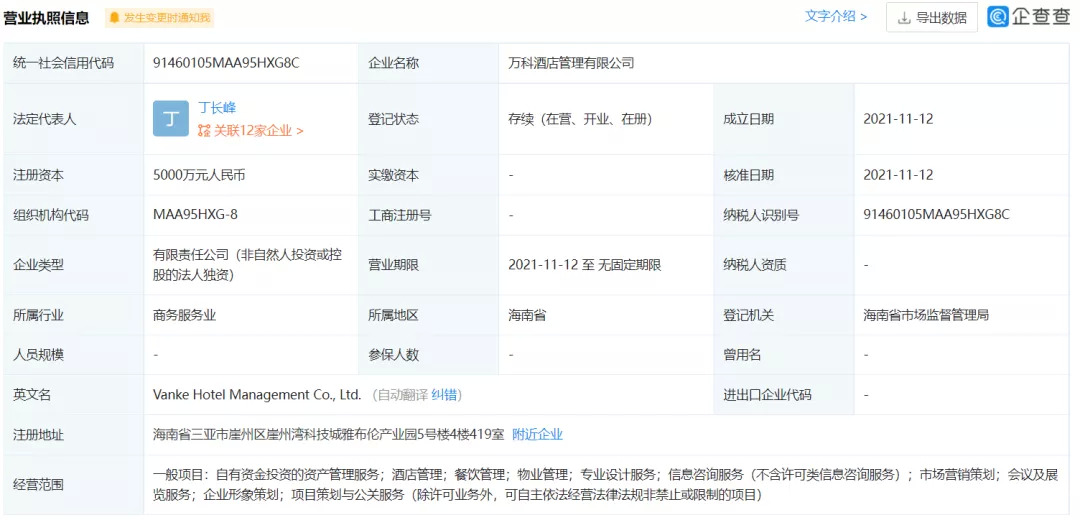Select company name 万科酒店管理有限公司
The image size is (1080, 520).
570,63
